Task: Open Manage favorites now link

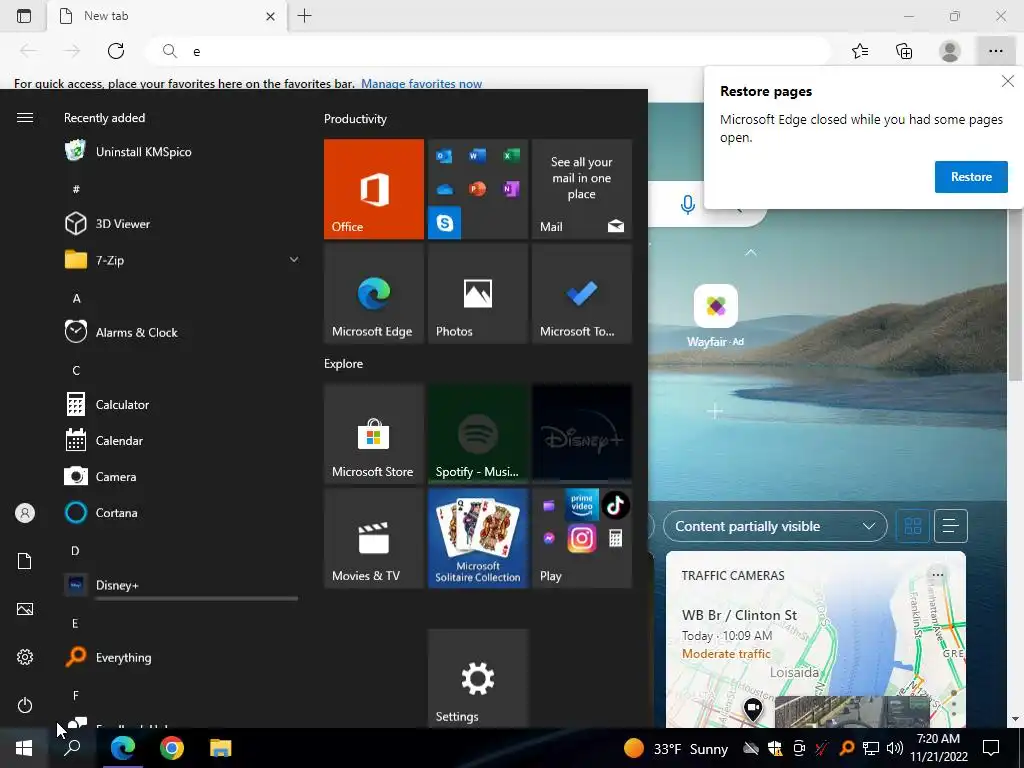Action: point(421,84)
